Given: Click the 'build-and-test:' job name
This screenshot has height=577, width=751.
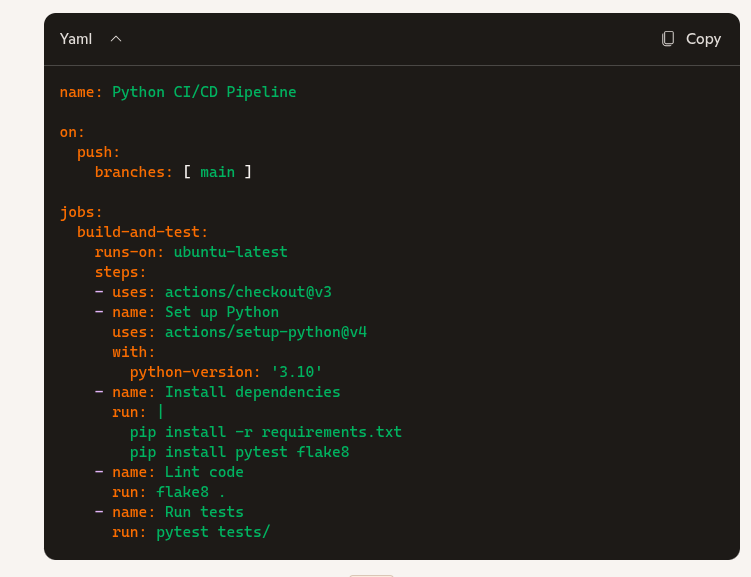Looking at the screenshot, I should [142, 232].
